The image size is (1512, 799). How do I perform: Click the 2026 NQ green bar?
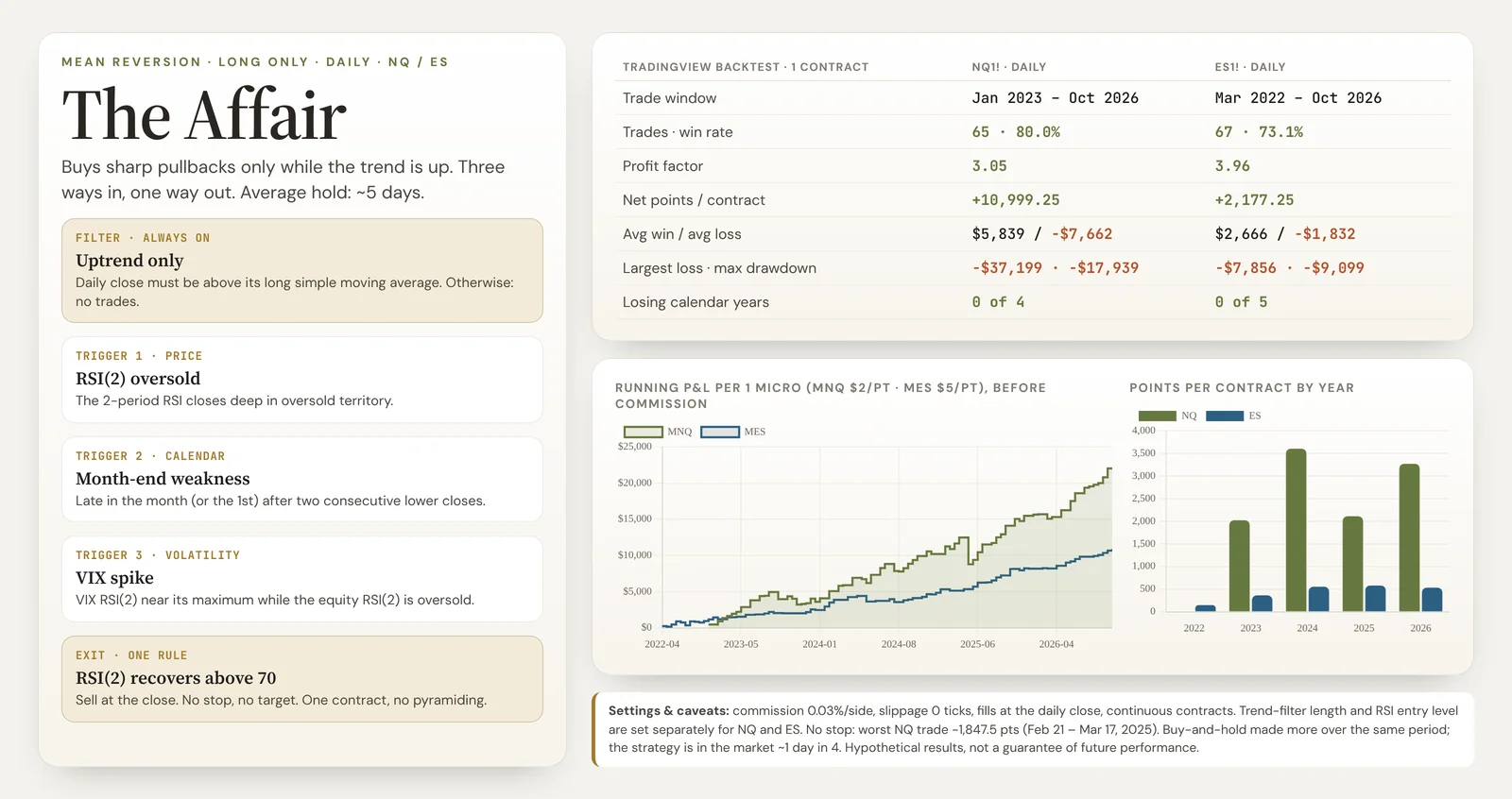coord(1409,538)
